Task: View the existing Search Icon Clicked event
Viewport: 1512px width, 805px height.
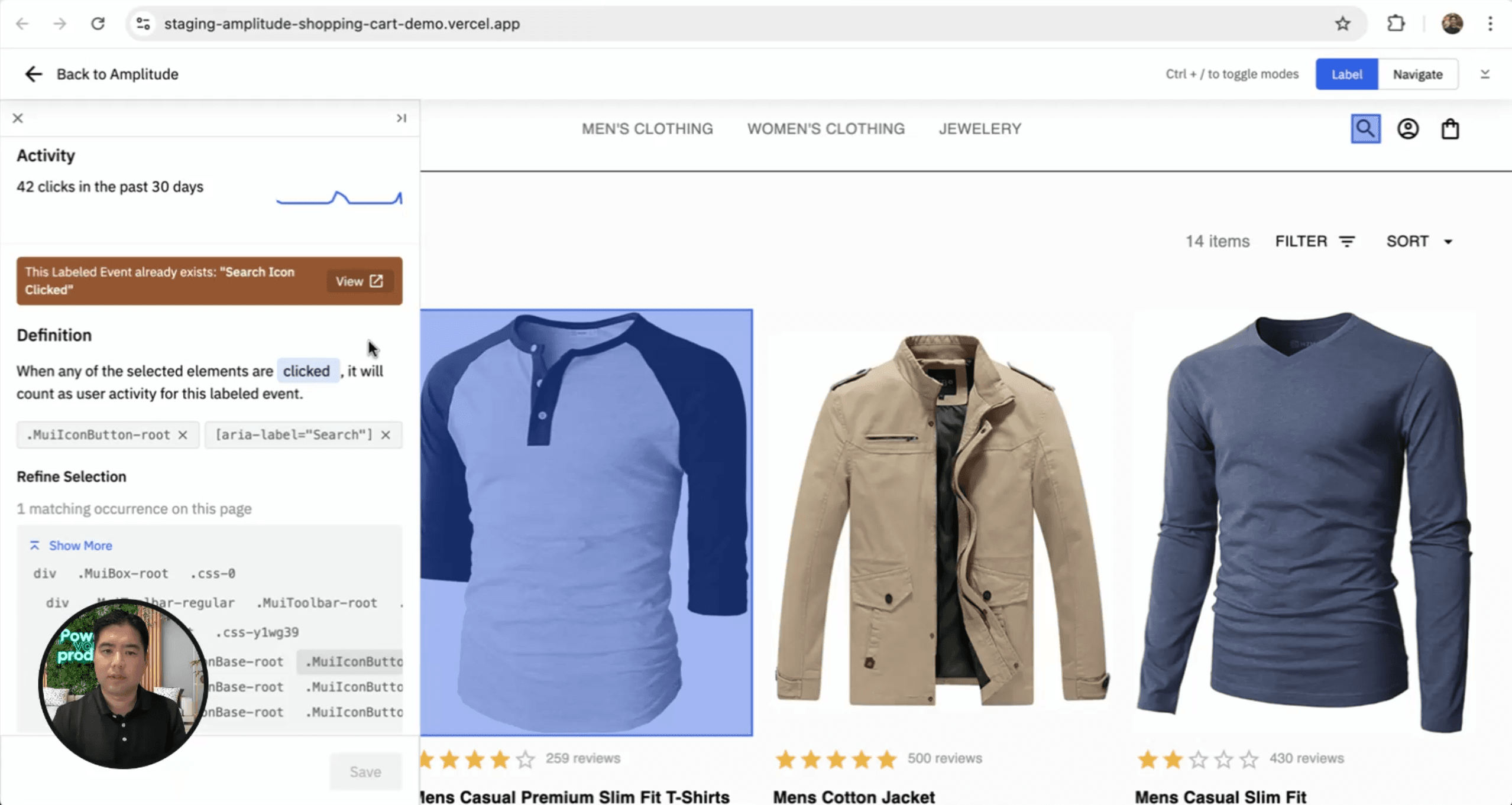Action: point(359,281)
